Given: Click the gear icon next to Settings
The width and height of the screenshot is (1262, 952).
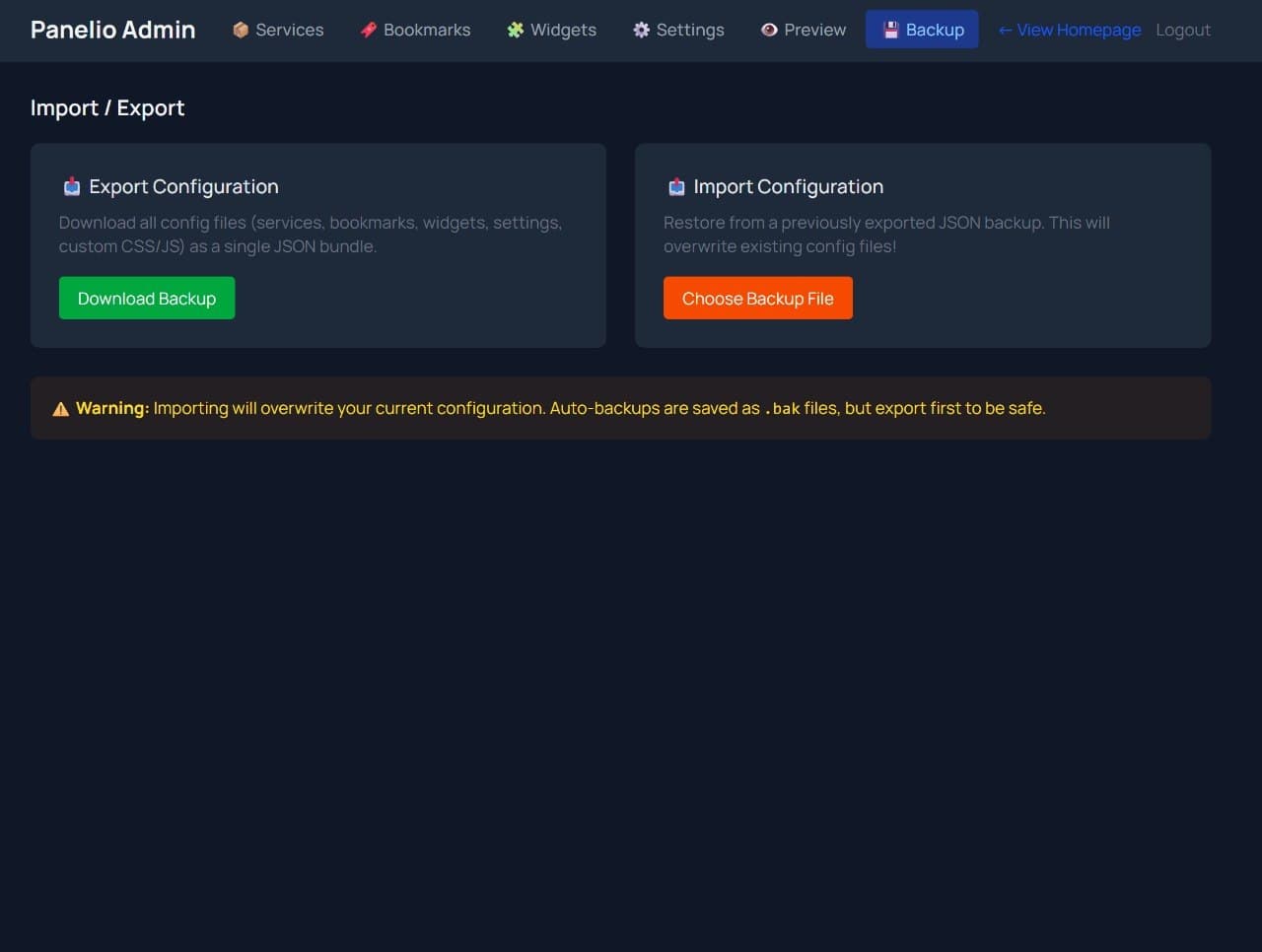Looking at the screenshot, I should click(x=639, y=30).
